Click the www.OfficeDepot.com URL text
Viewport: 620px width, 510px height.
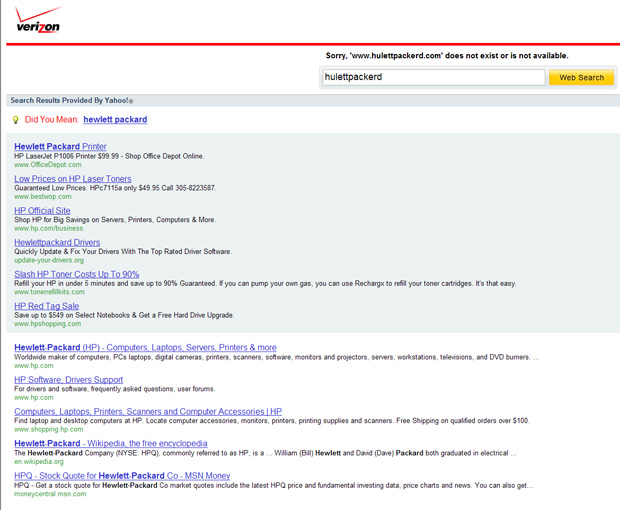point(48,164)
